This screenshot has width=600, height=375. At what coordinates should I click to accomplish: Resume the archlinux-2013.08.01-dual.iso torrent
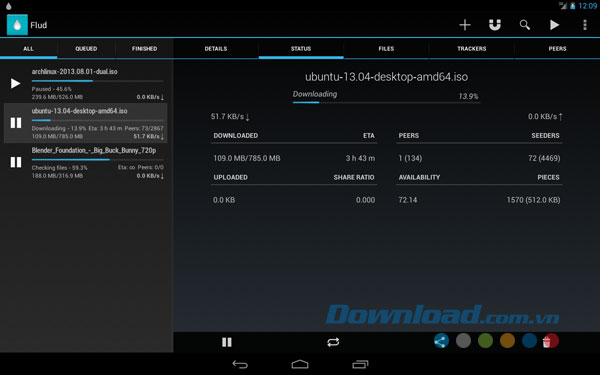click(x=15, y=83)
